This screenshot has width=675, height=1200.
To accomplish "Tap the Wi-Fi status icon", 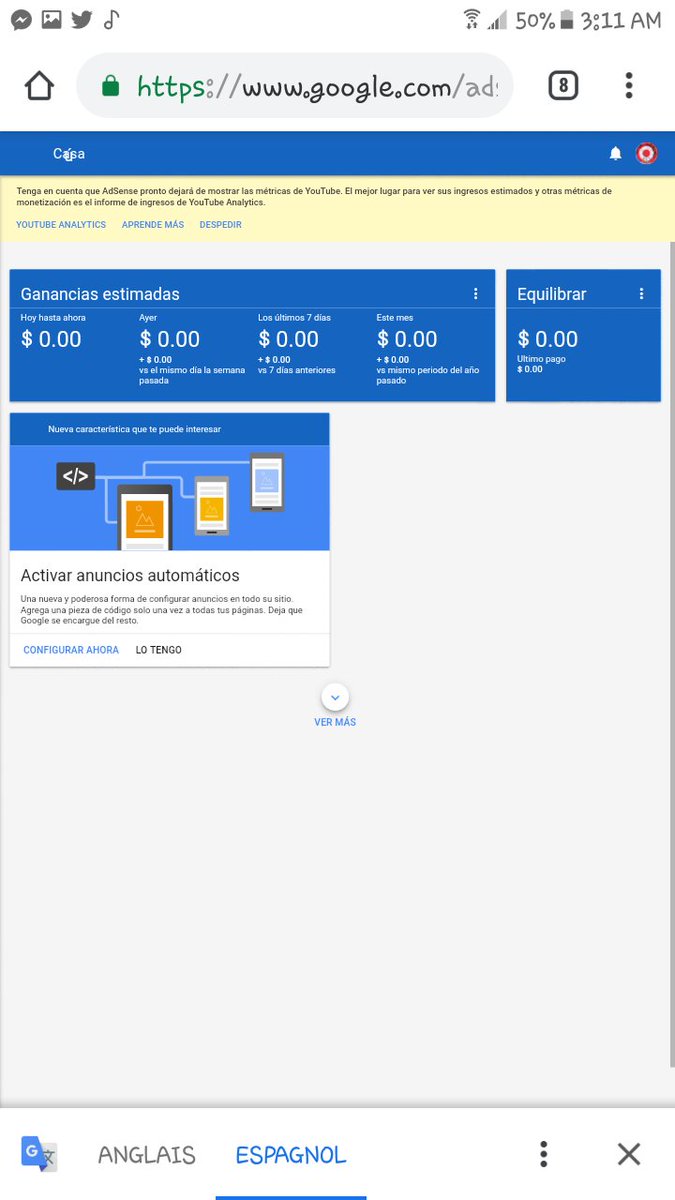I will tap(471, 19).
